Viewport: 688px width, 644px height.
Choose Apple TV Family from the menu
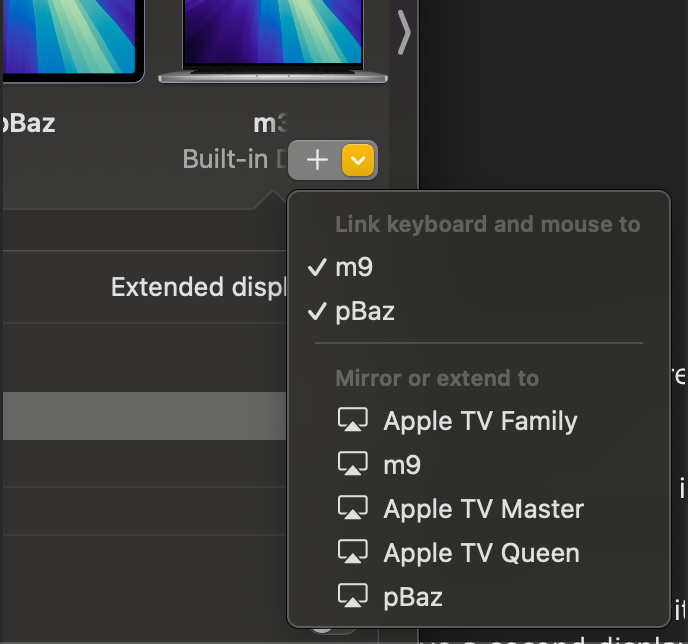(480, 421)
